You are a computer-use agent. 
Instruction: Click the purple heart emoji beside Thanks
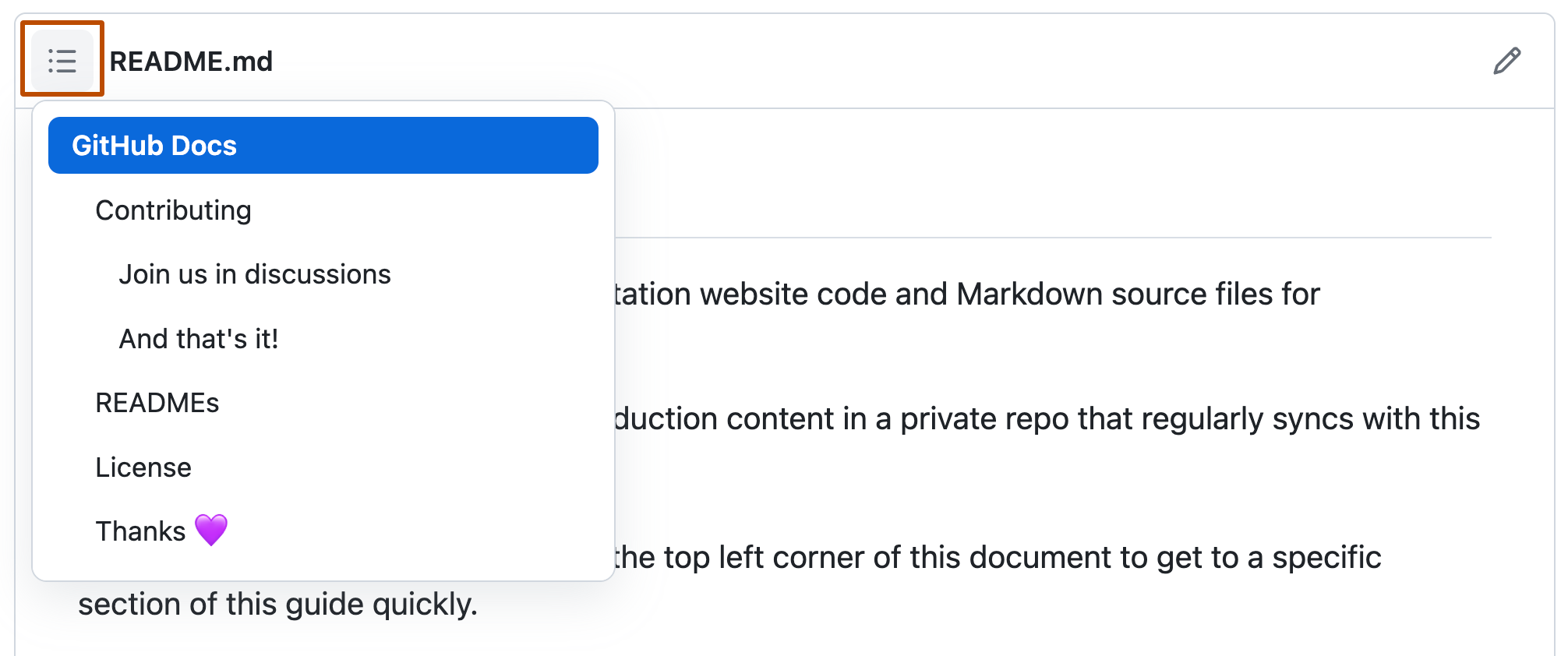point(211,531)
